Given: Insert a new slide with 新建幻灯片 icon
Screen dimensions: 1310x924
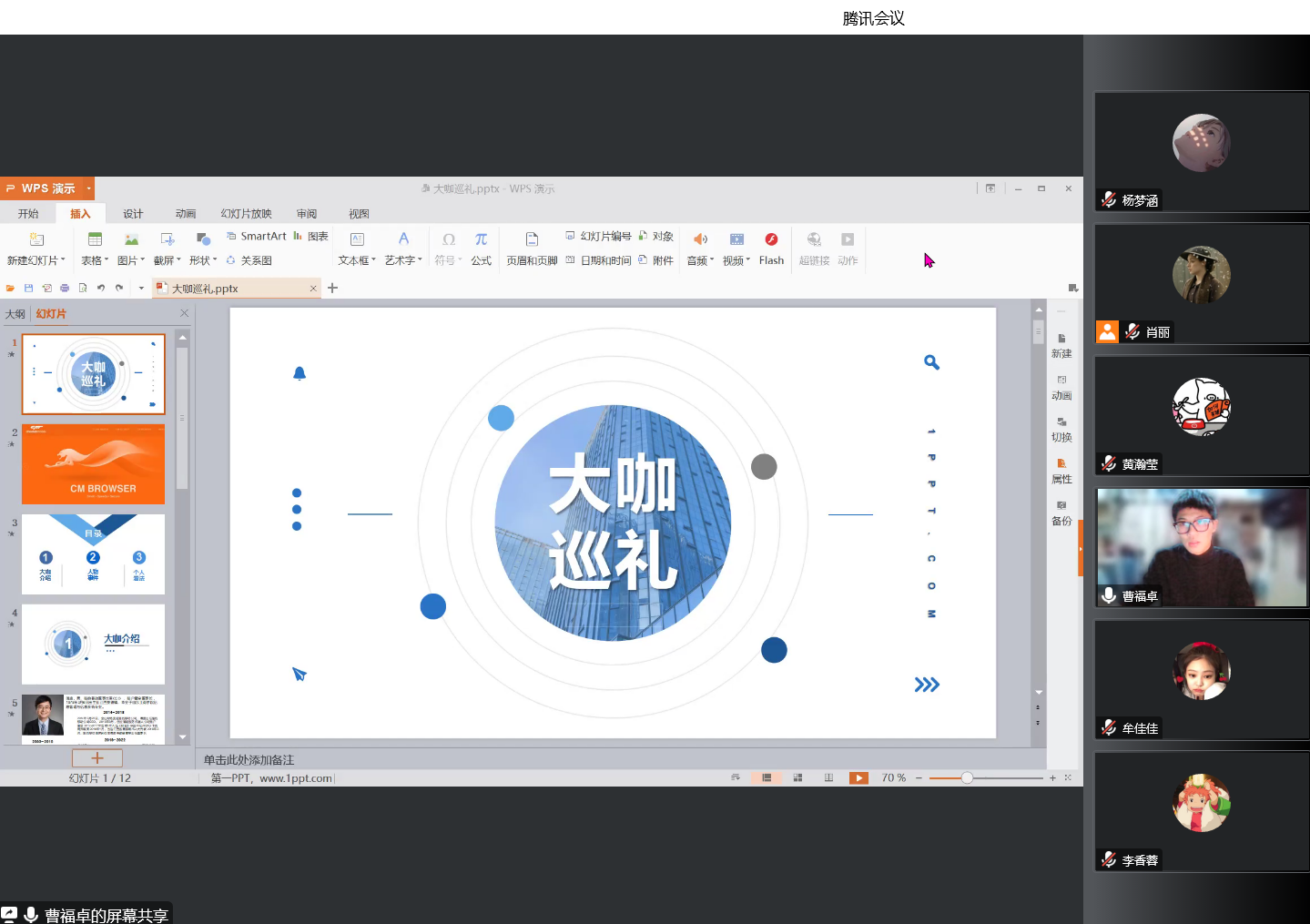Looking at the screenshot, I should click(x=36, y=239).
